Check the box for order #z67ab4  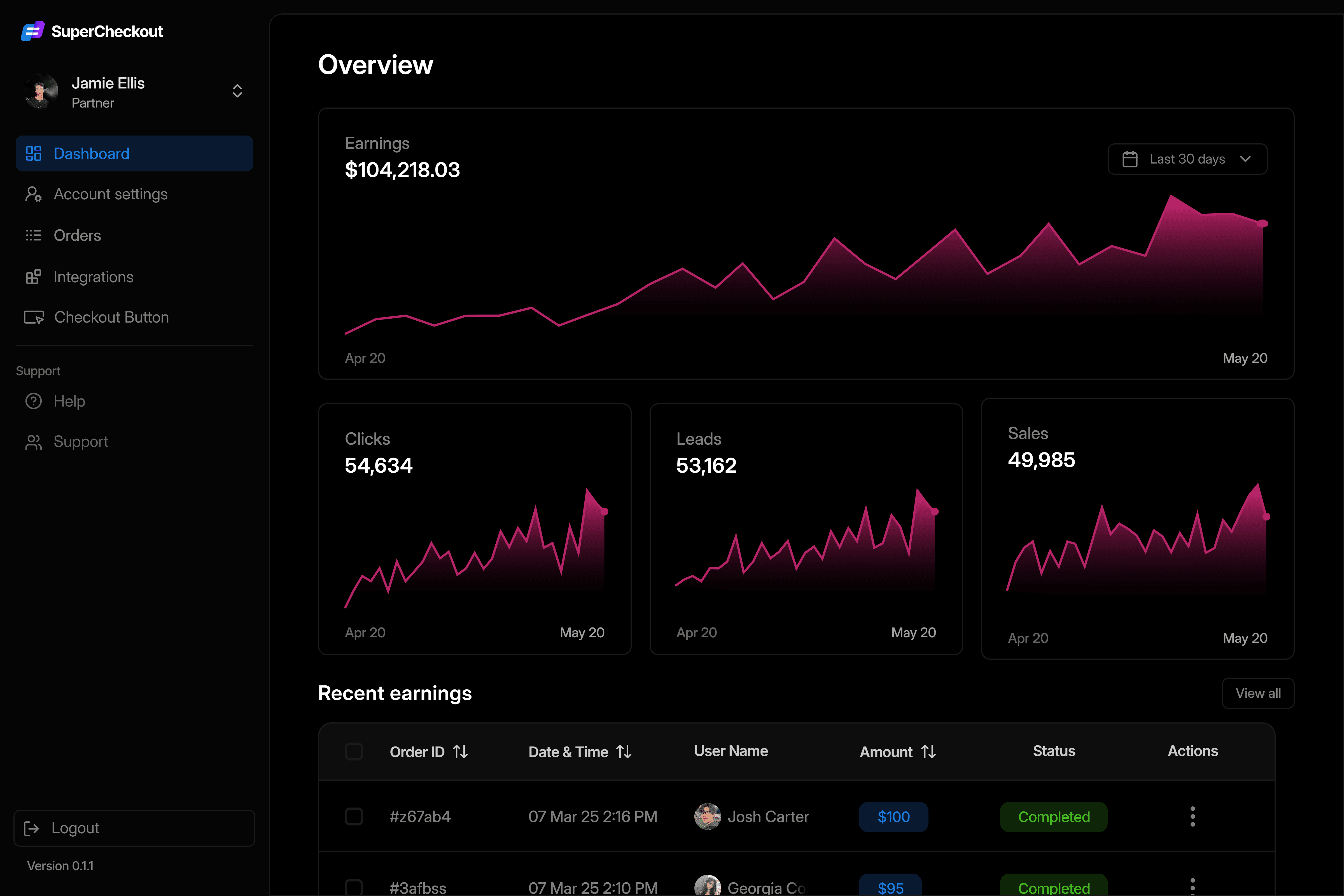[x=354, y=816]
